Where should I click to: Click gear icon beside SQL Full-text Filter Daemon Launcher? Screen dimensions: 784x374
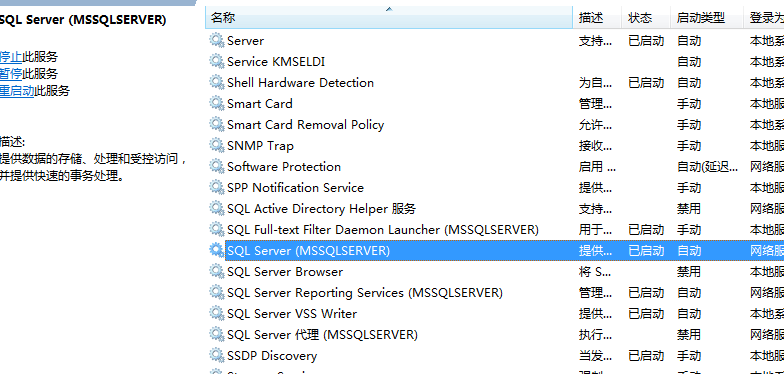216,229
